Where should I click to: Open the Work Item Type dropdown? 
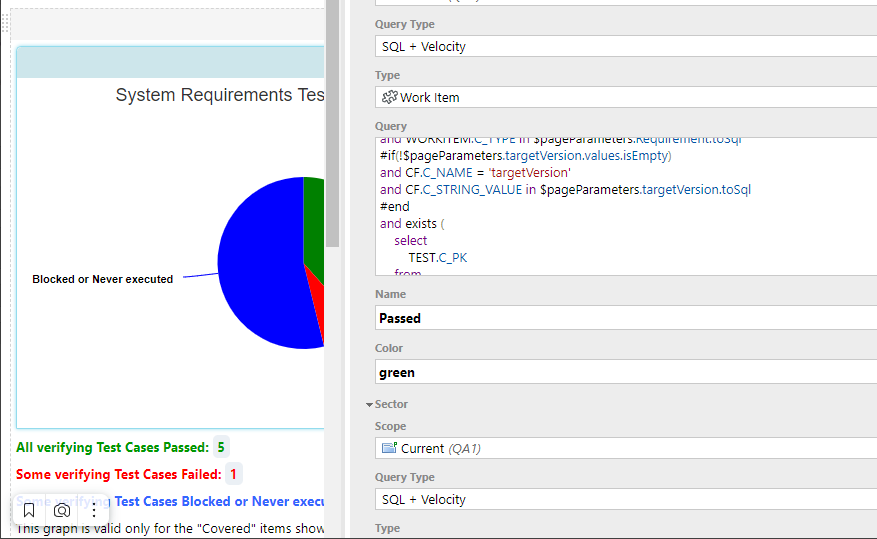pyautogui.click(x=626, y=97)
